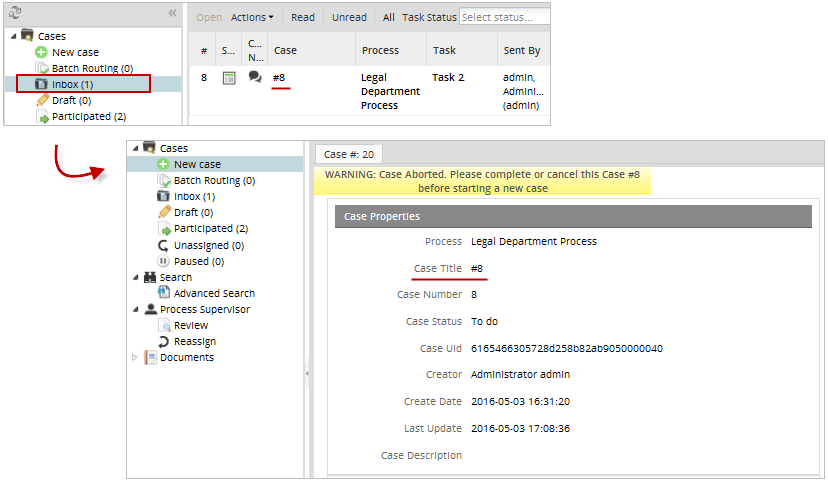Filter by Unread cases
This screenshot has width=828, height=481.
pos(349,17)
